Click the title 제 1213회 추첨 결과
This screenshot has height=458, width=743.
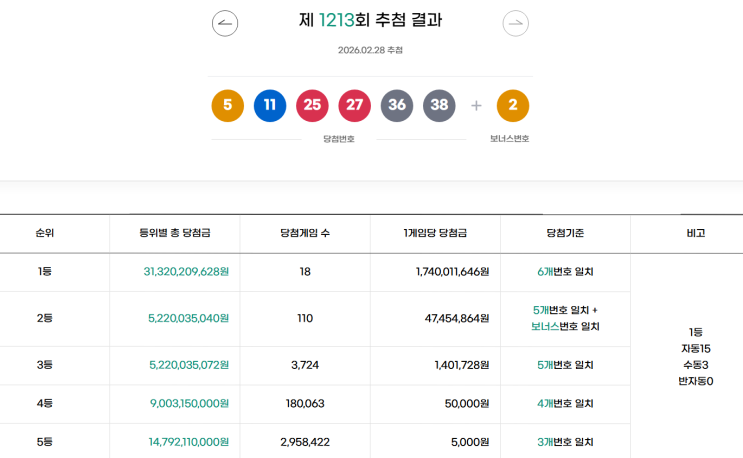[x=370, y=20]
